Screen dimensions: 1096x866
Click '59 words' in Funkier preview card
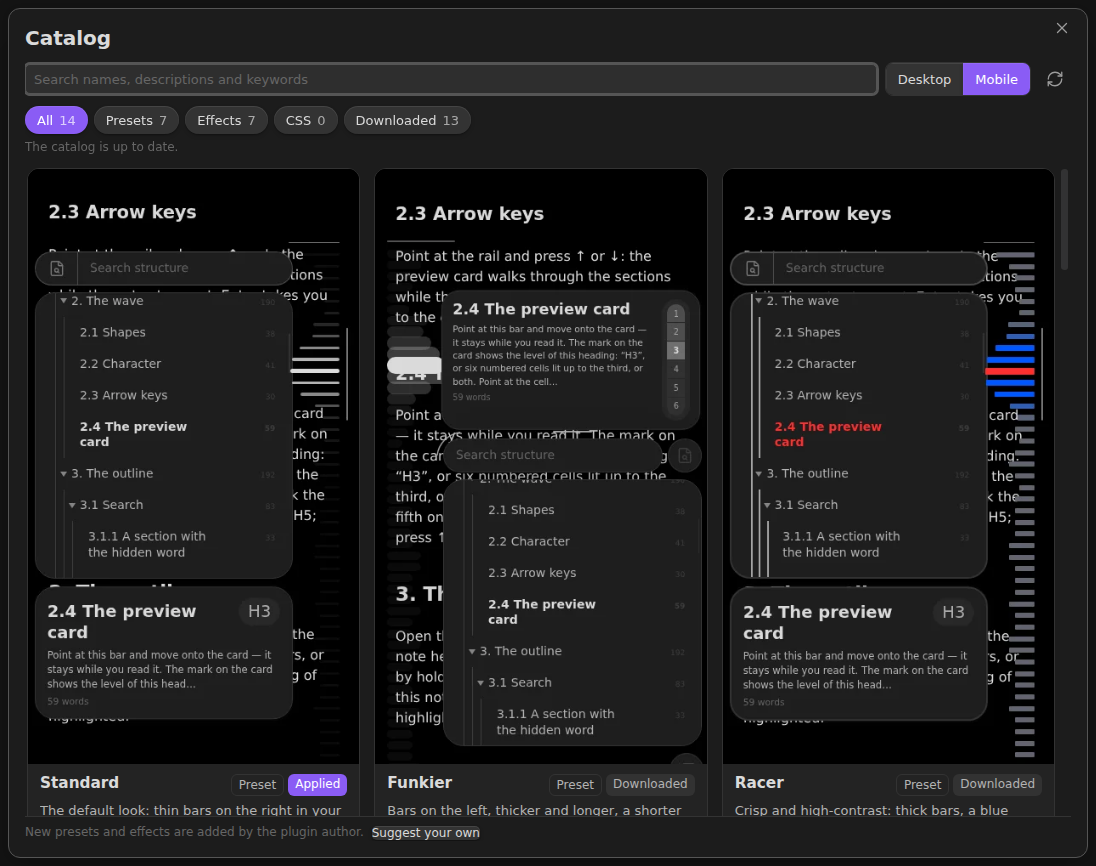click(471, 397)
